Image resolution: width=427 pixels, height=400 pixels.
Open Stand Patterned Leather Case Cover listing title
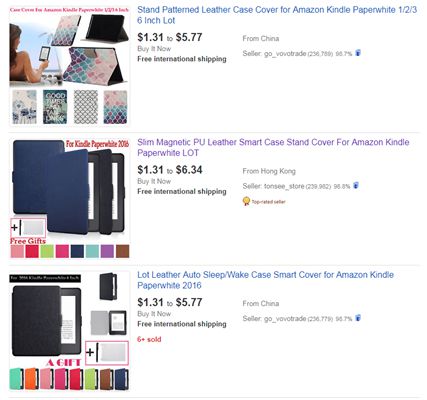tap(277, 15)
